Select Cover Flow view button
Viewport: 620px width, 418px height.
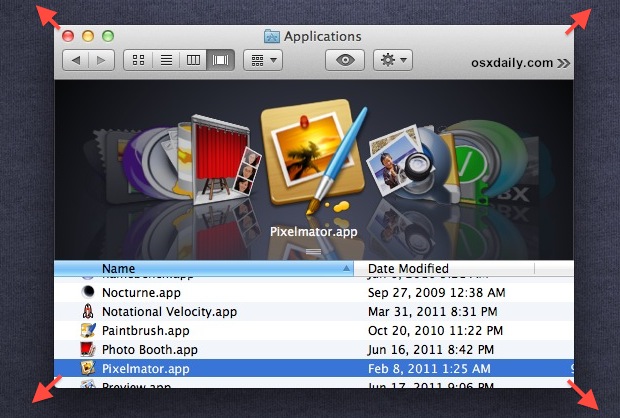click(220, 60)
